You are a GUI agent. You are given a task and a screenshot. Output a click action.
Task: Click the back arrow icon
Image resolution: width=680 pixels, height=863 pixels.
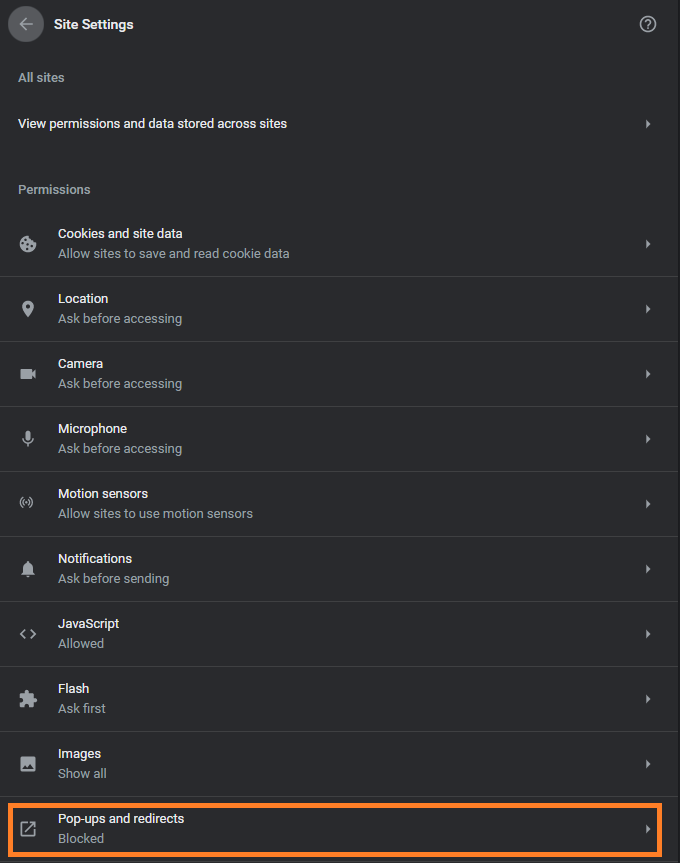coord(26,24)
